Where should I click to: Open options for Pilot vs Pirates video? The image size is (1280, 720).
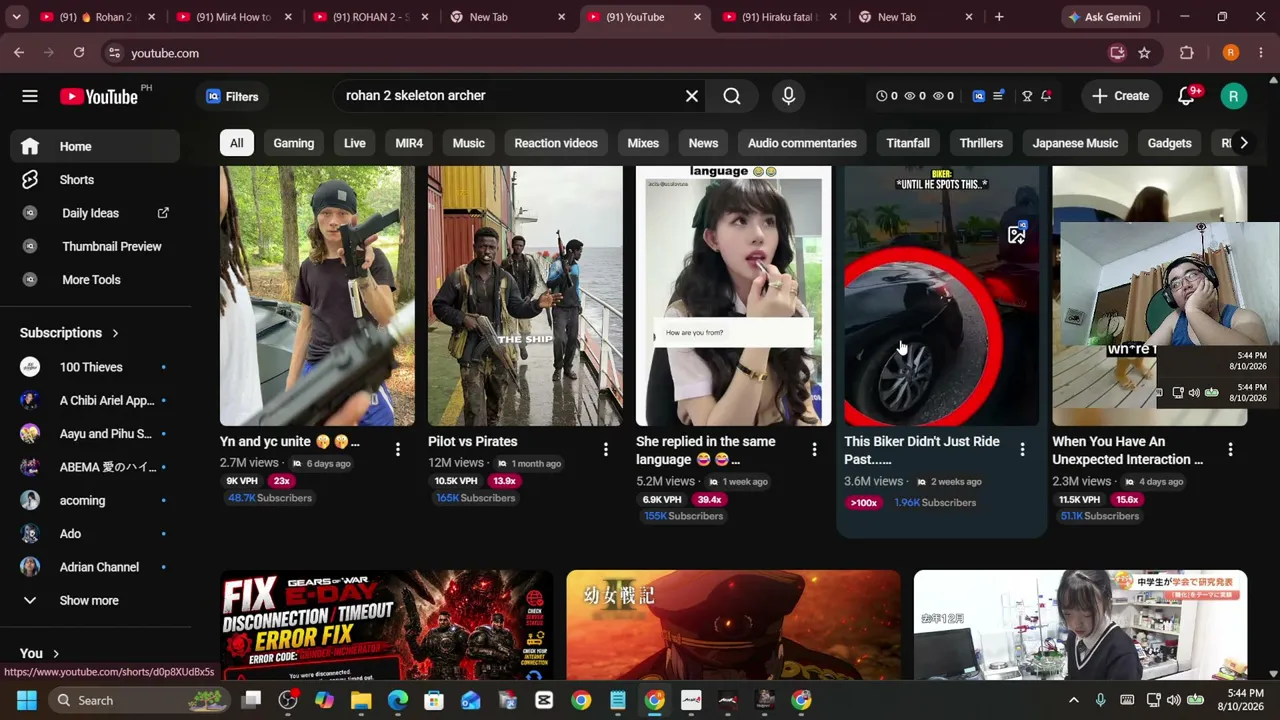(x=605, y=450)
